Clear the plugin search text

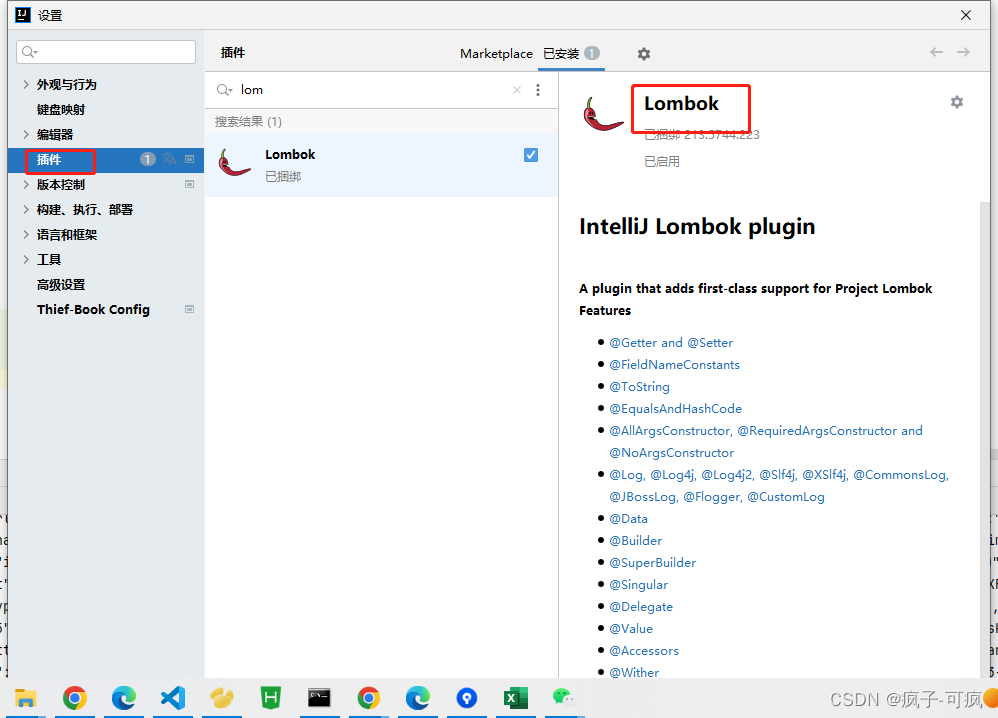517,90
